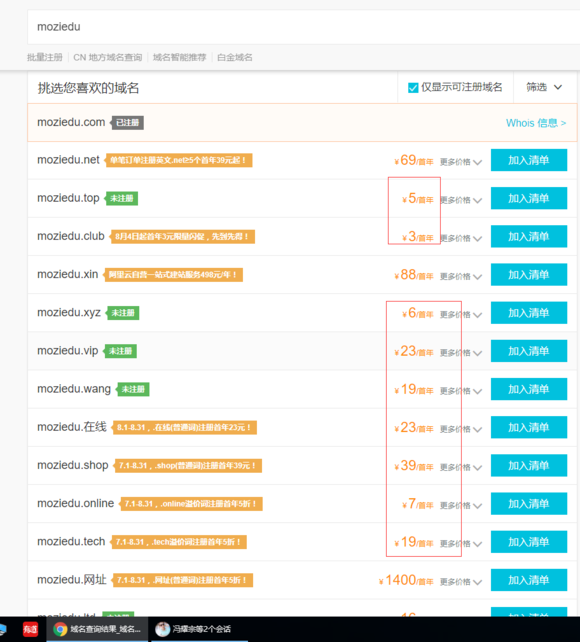Screen dimensions: 580x642
Task: Click the ¥1400 price for moziedu.网址
Action: coord(406,580)
